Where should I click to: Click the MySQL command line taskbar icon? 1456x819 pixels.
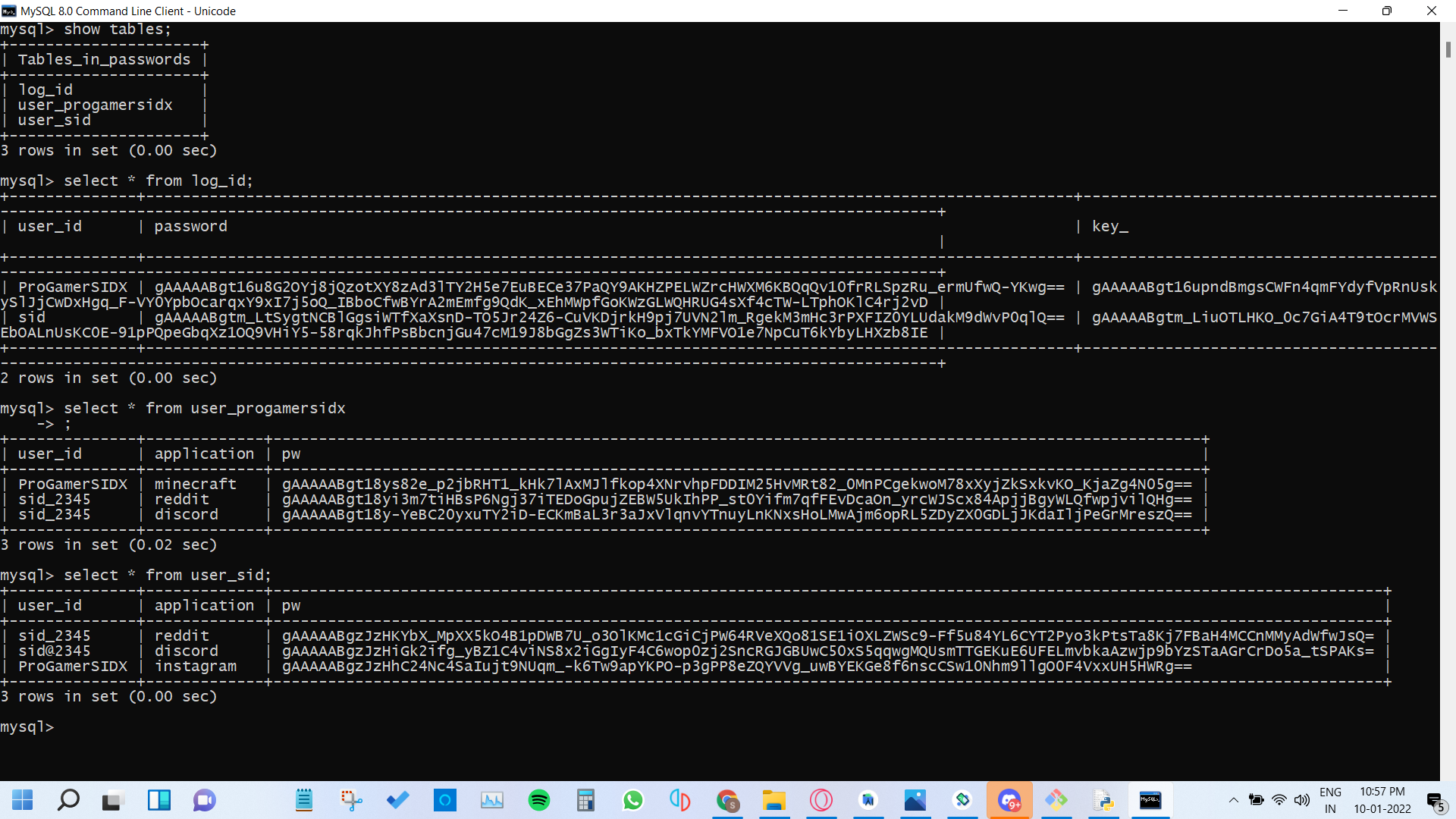(x=1150, y=800)
